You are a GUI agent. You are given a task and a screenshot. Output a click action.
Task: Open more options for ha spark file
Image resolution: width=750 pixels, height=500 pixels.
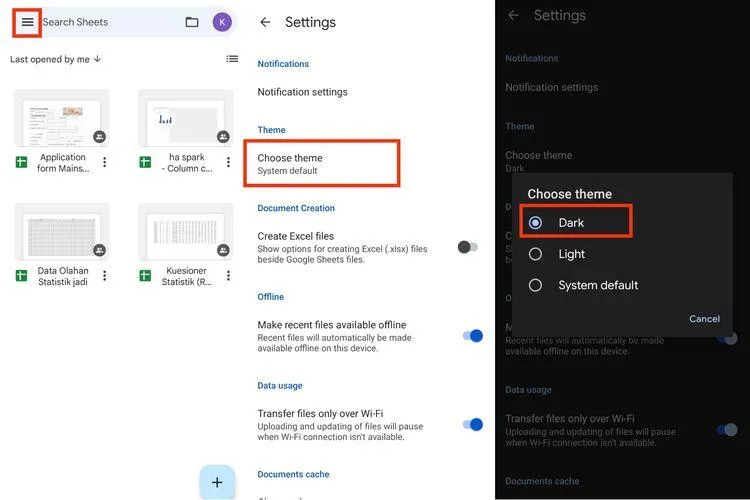click(228, 162)
